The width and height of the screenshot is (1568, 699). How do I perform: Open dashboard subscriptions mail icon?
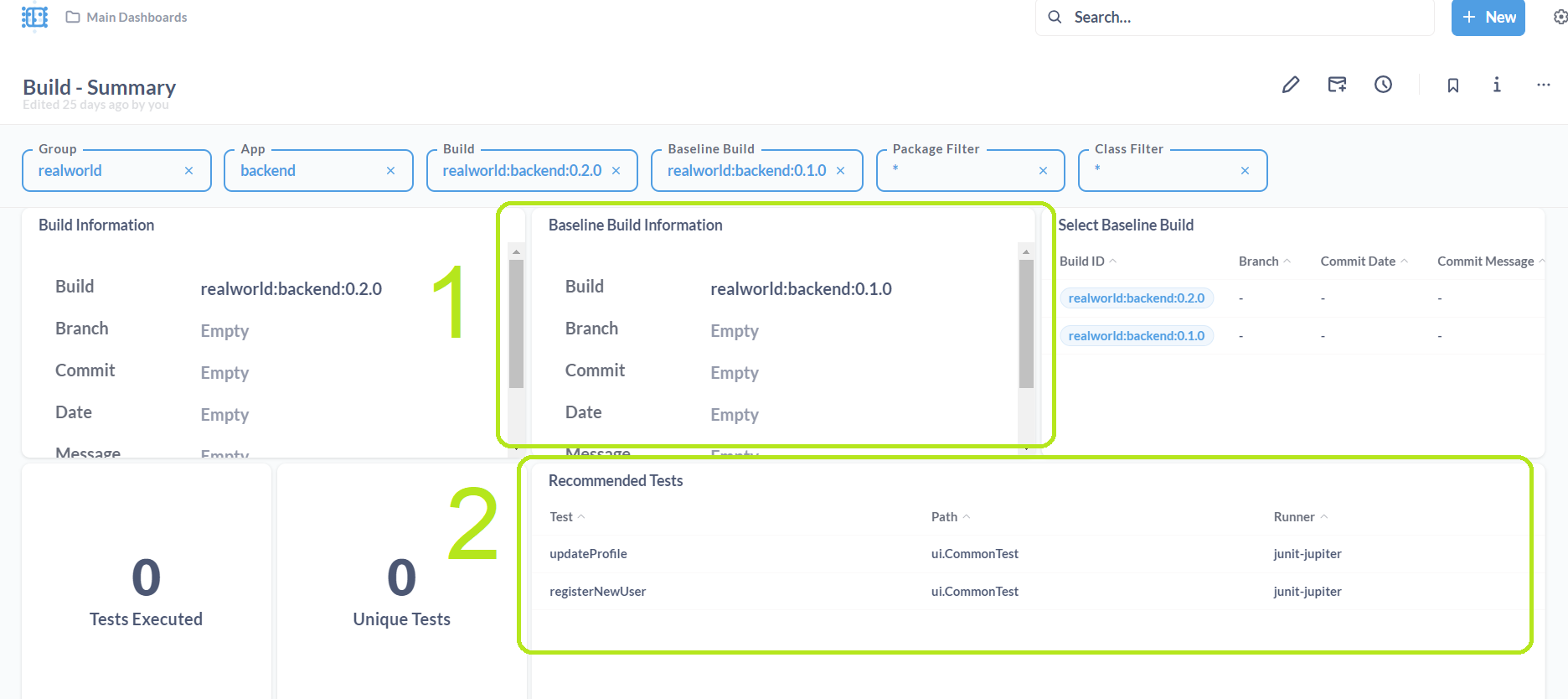(x=1337, y=85)
